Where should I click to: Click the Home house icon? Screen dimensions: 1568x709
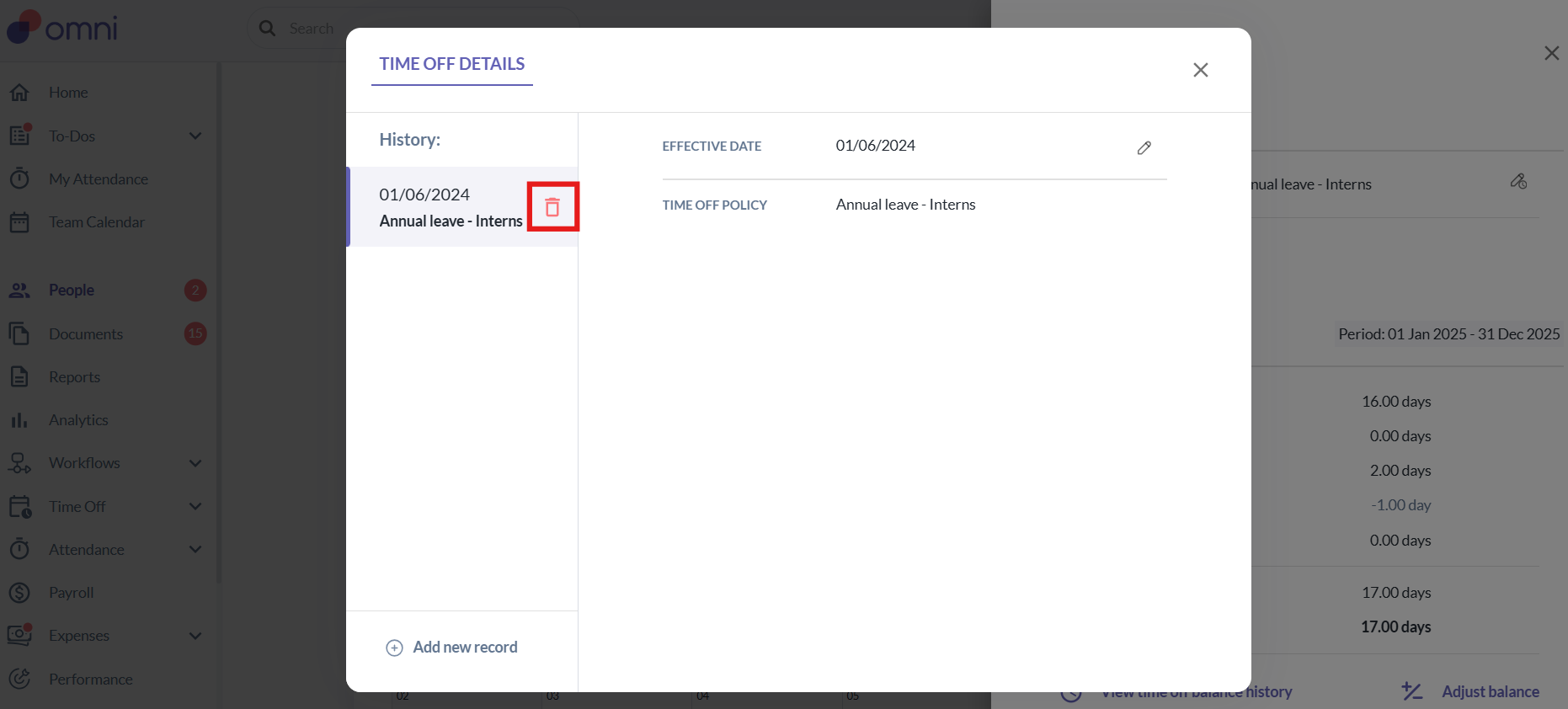[19, 92]
